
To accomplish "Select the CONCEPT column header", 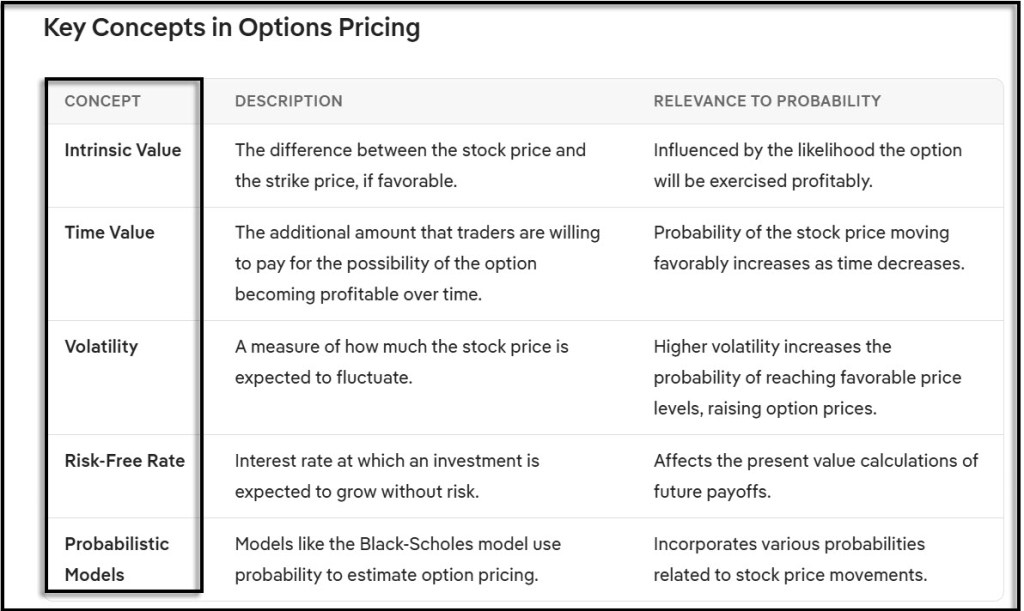I will click(102, 101).
